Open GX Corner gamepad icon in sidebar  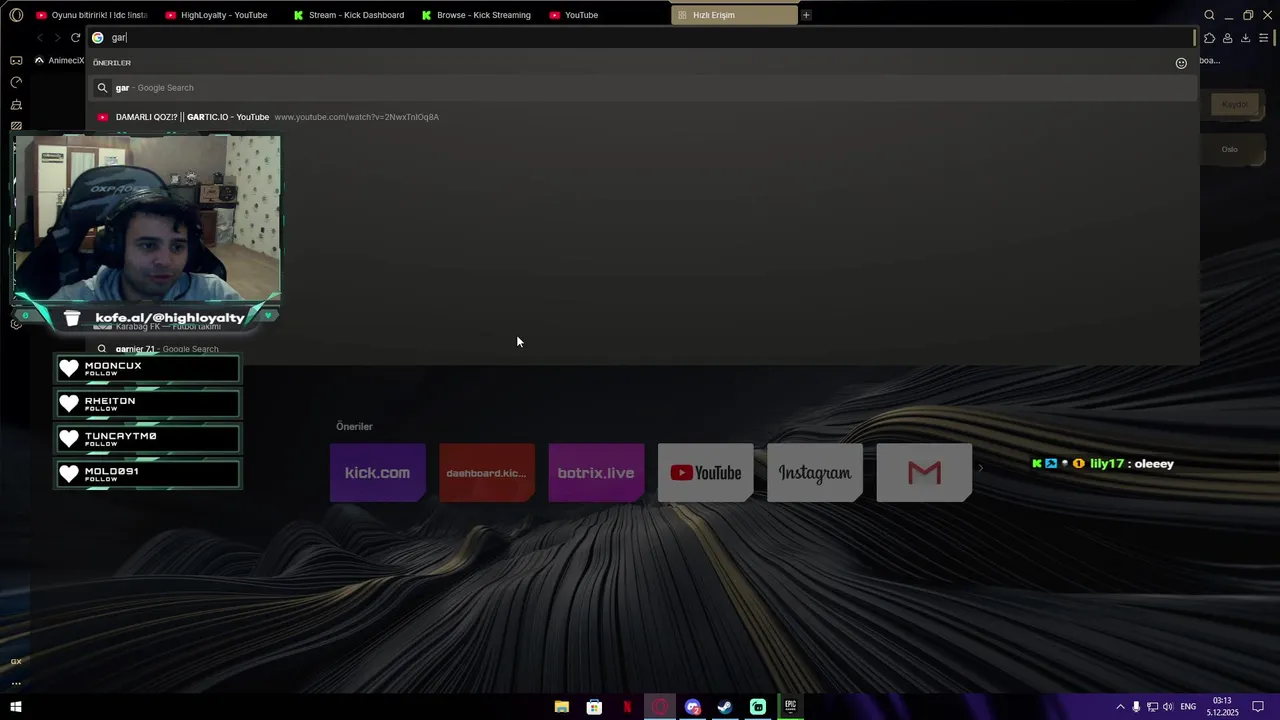pos(16,60)
